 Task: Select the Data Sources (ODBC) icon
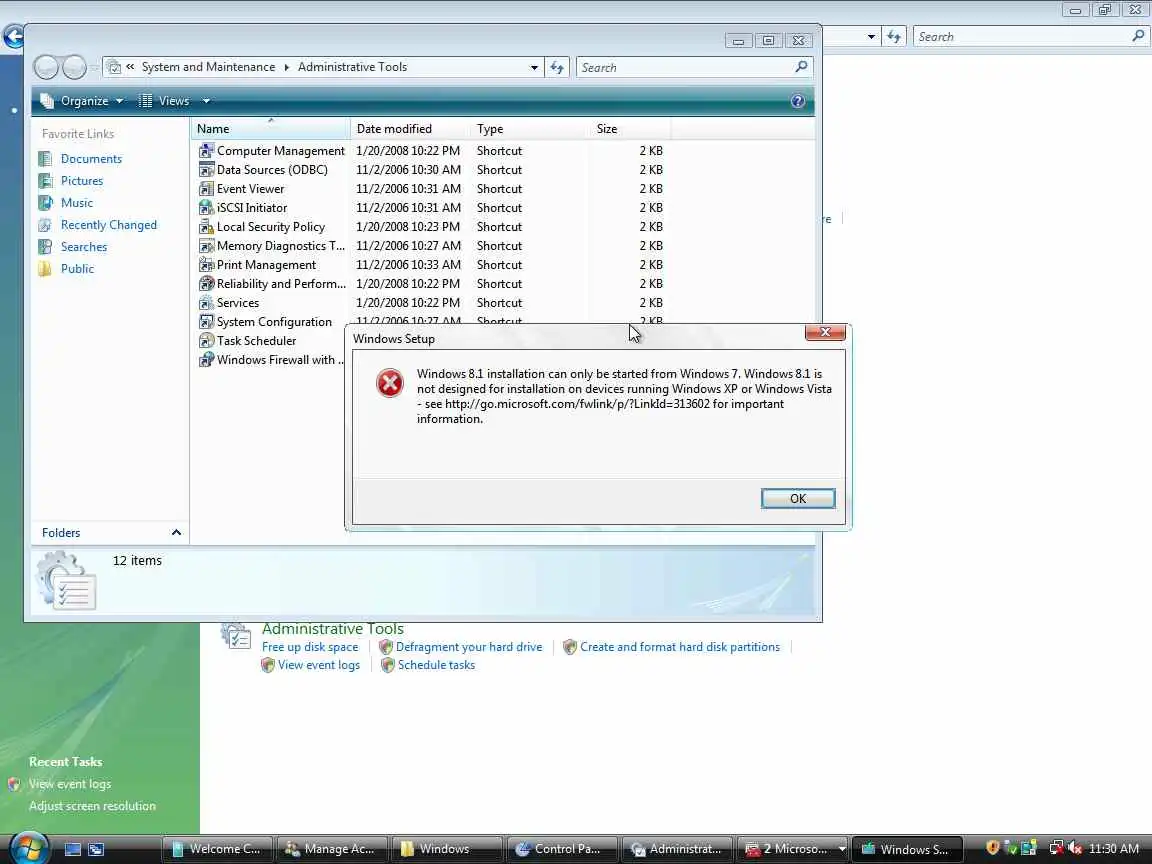(206, 170)
